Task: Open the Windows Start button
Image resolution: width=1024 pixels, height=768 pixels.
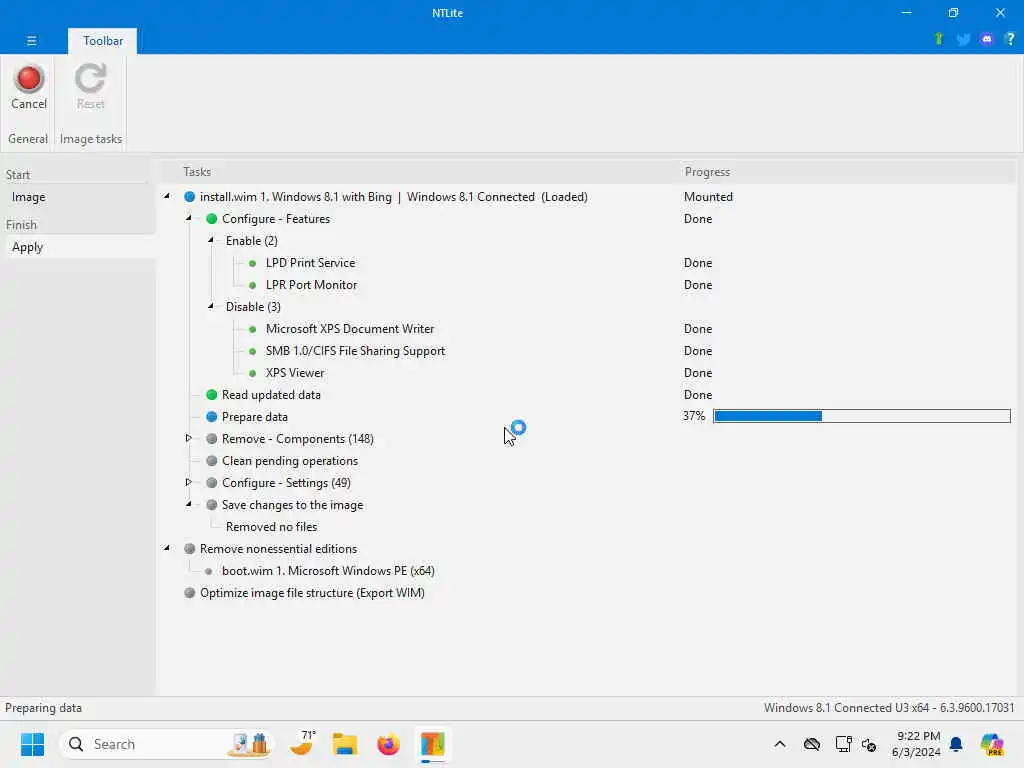Action: point(32,744)
